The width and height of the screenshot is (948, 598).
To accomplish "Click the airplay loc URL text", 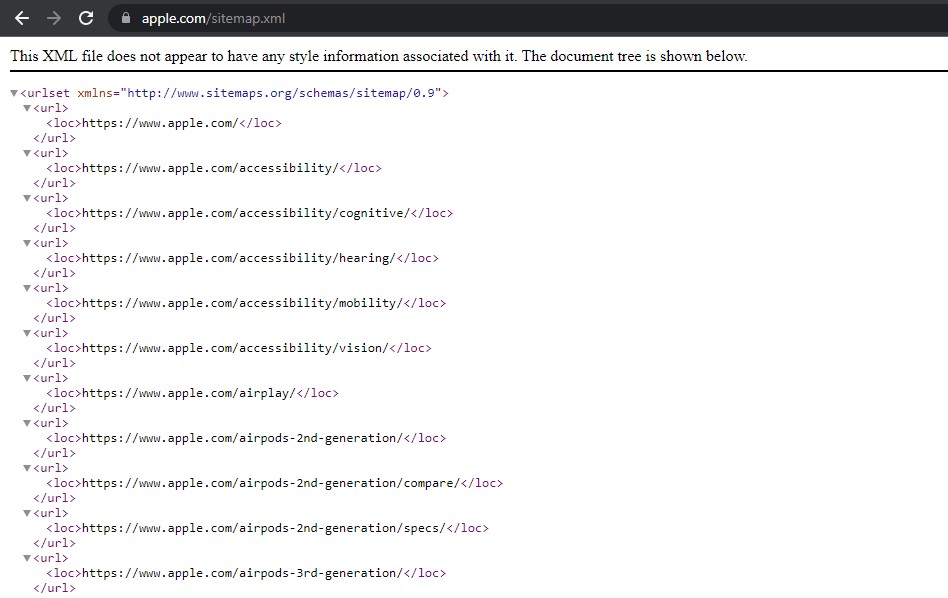I will [x=189, y=393].
